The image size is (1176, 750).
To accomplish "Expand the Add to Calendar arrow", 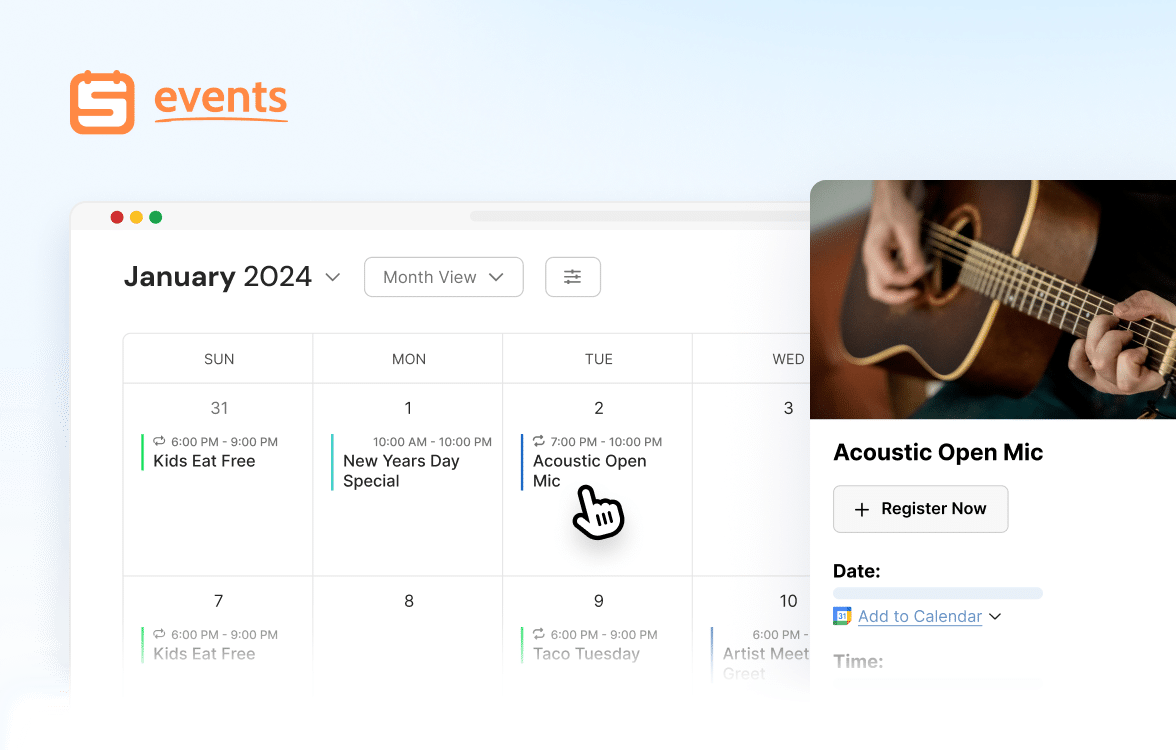I will click(x=995, y=616).
